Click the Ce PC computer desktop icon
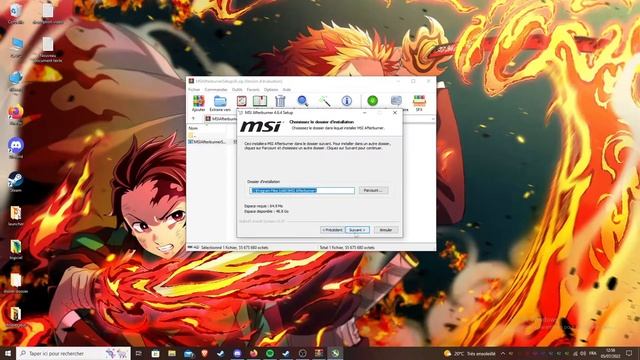The width and height of the screenshot is (640, 360). pyautogui.click(x=16, y=47)
